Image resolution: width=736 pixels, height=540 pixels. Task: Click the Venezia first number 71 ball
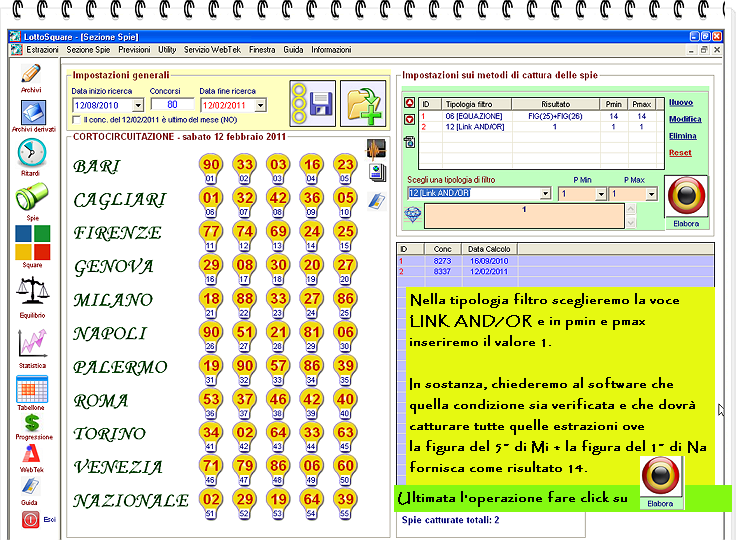(211, 466)
